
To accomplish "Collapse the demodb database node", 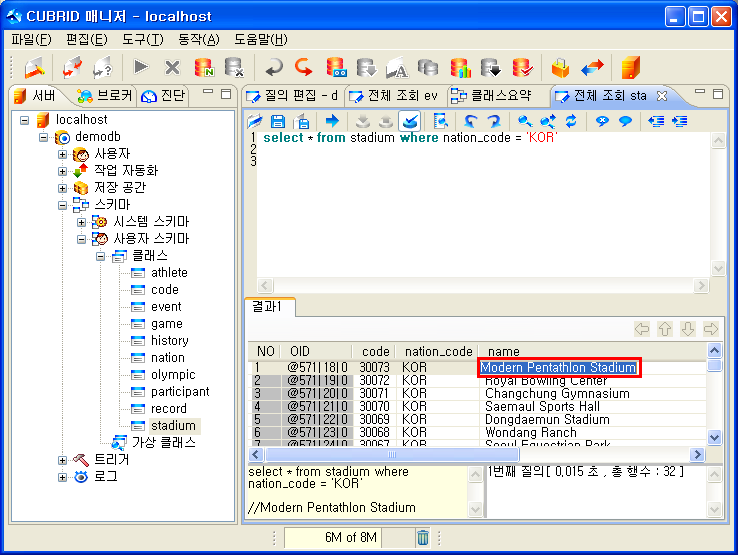I will tap(44, 137).
